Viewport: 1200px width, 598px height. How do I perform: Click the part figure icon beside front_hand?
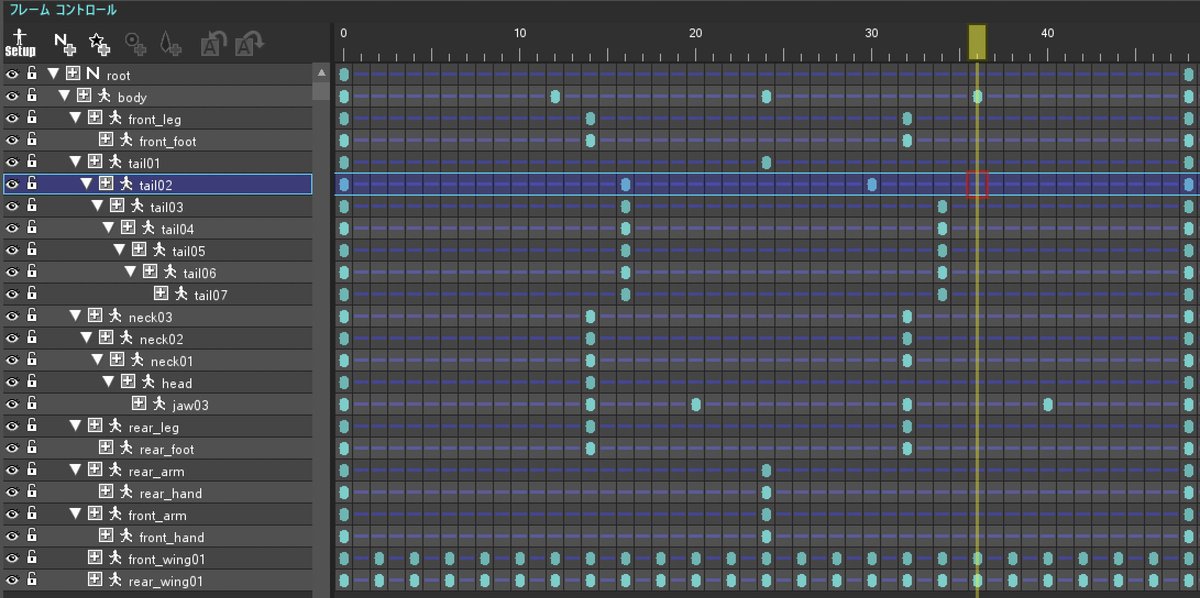tap(126, 536)
